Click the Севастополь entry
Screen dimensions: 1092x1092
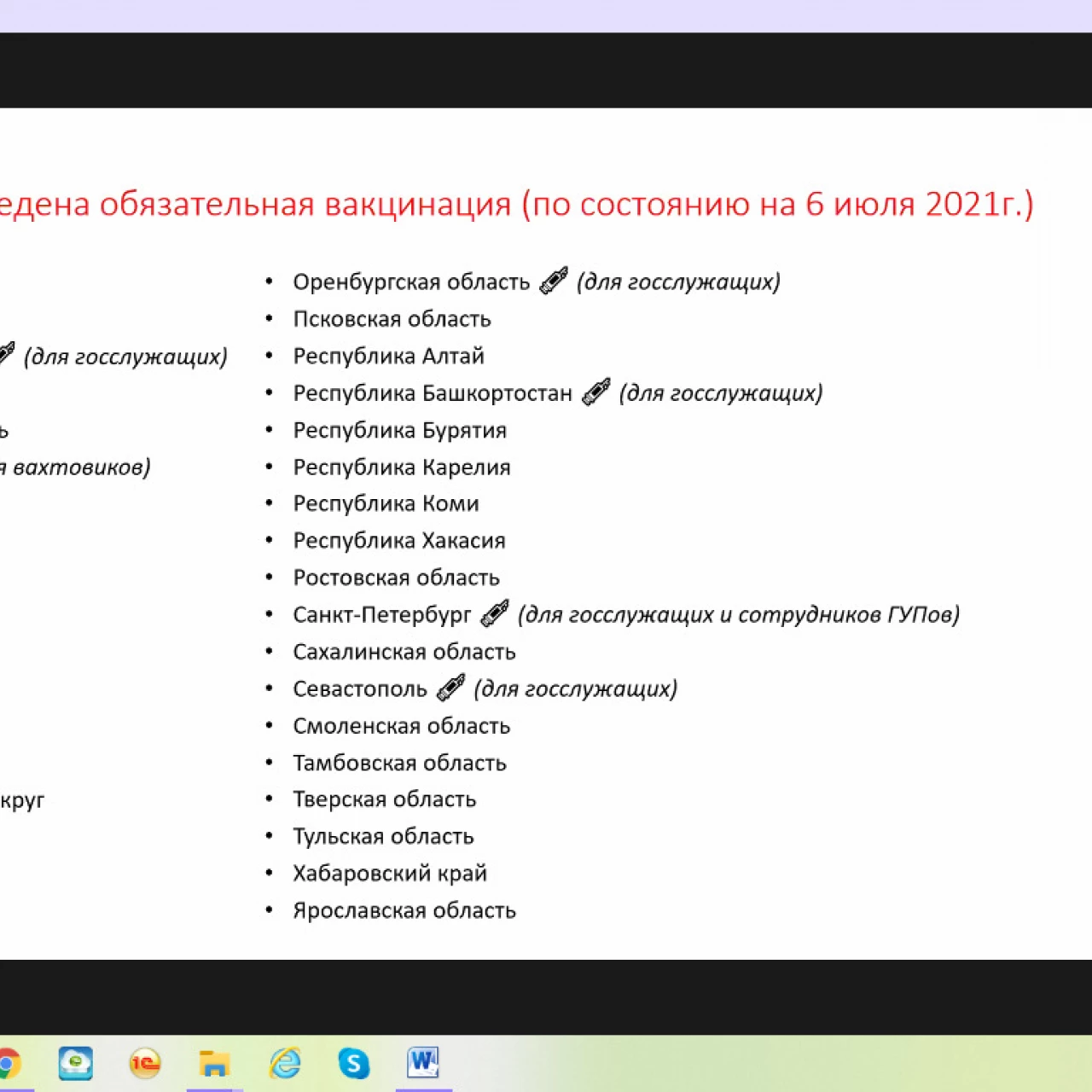360,689
